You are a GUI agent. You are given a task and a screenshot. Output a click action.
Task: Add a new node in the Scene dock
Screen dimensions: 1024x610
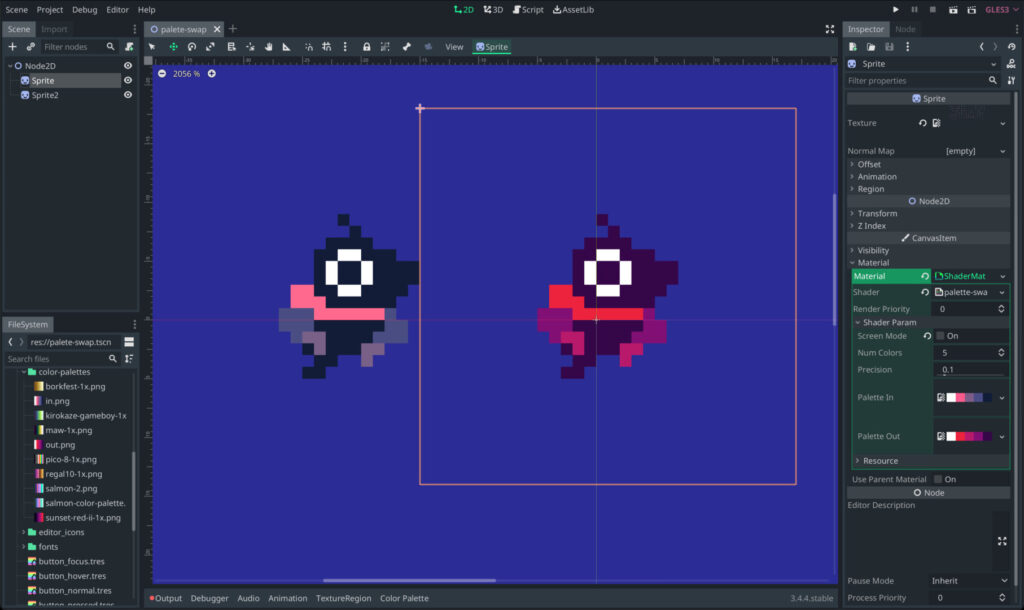coord(12,47)
